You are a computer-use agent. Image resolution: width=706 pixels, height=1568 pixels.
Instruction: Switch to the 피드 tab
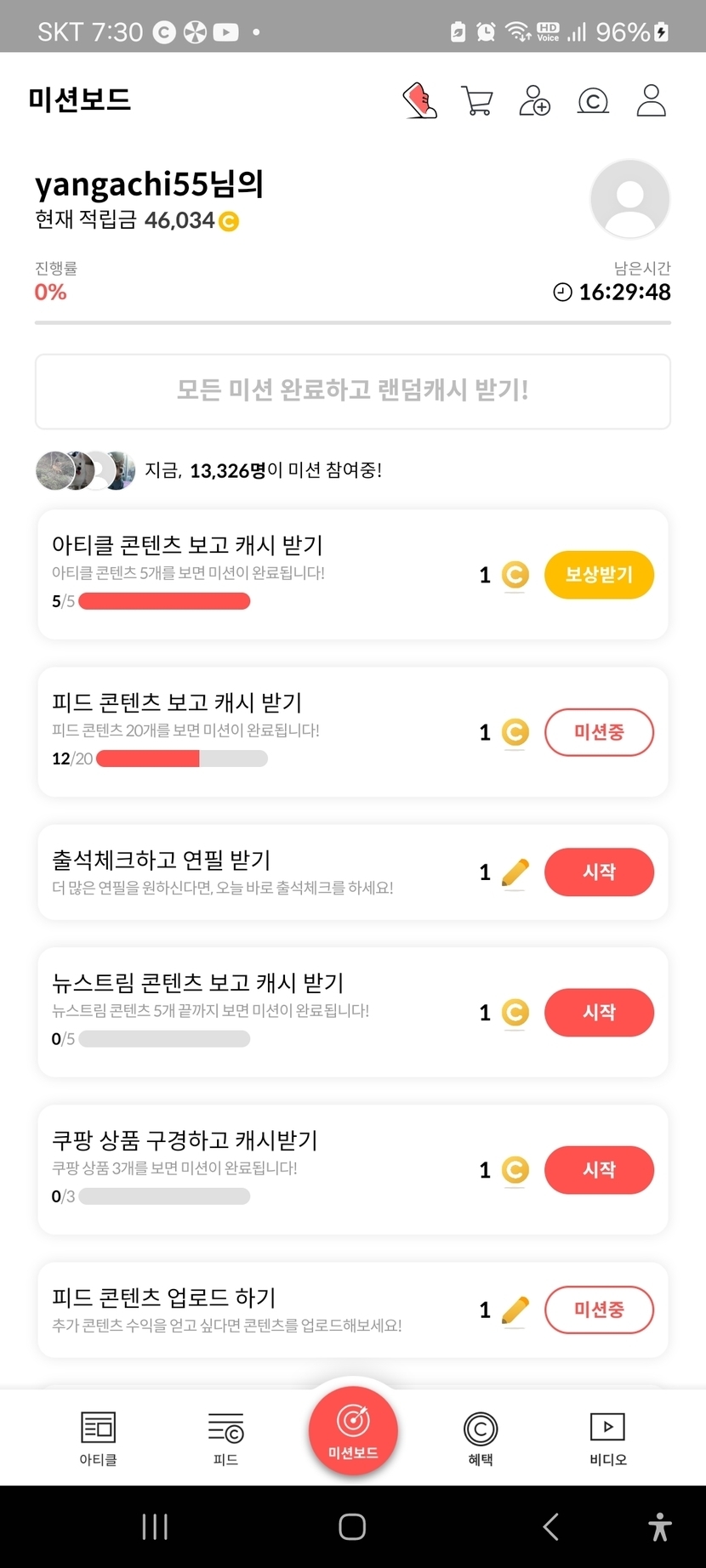pos(225,1437)
